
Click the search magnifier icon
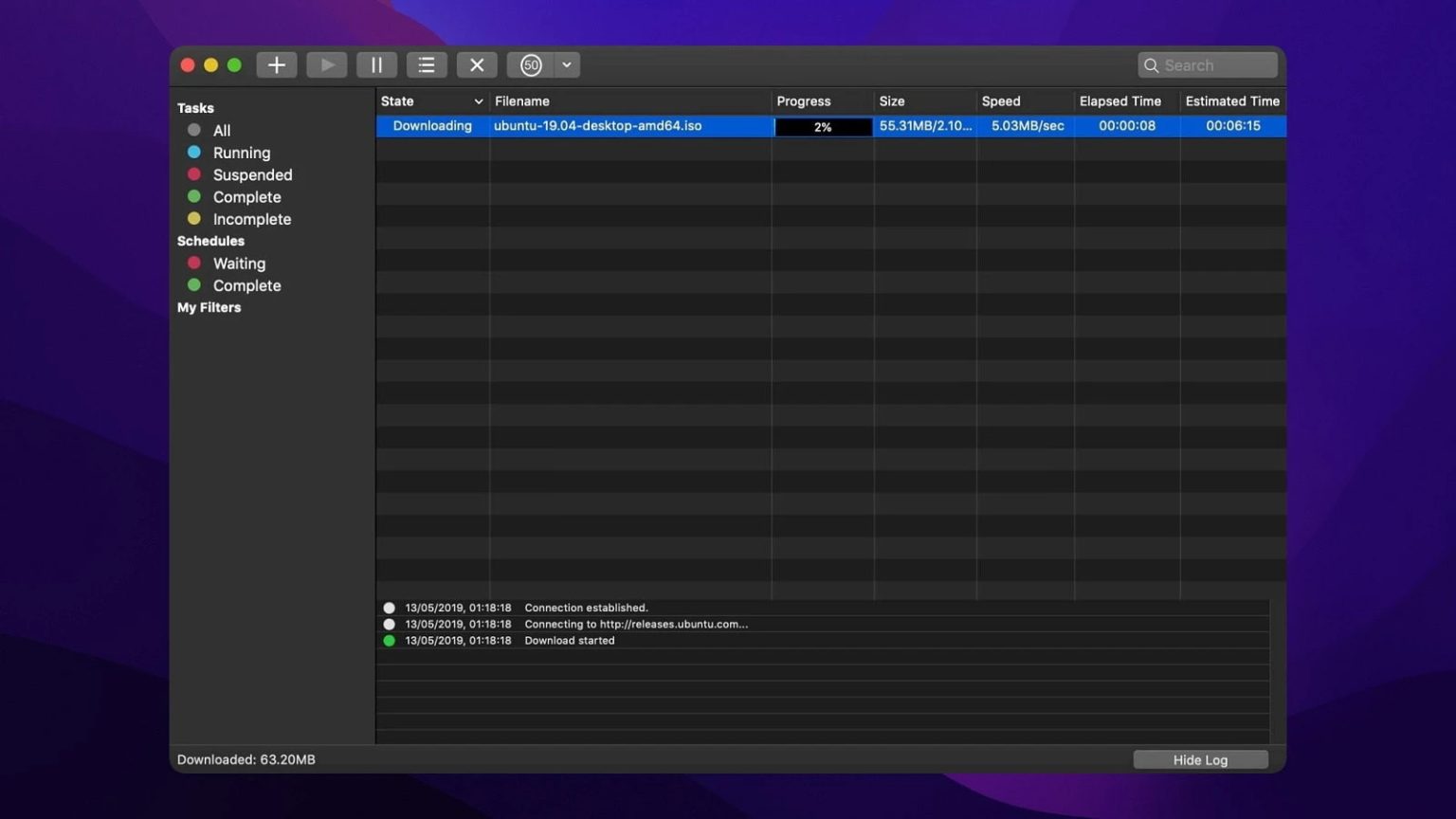[x=1152, y=65]
